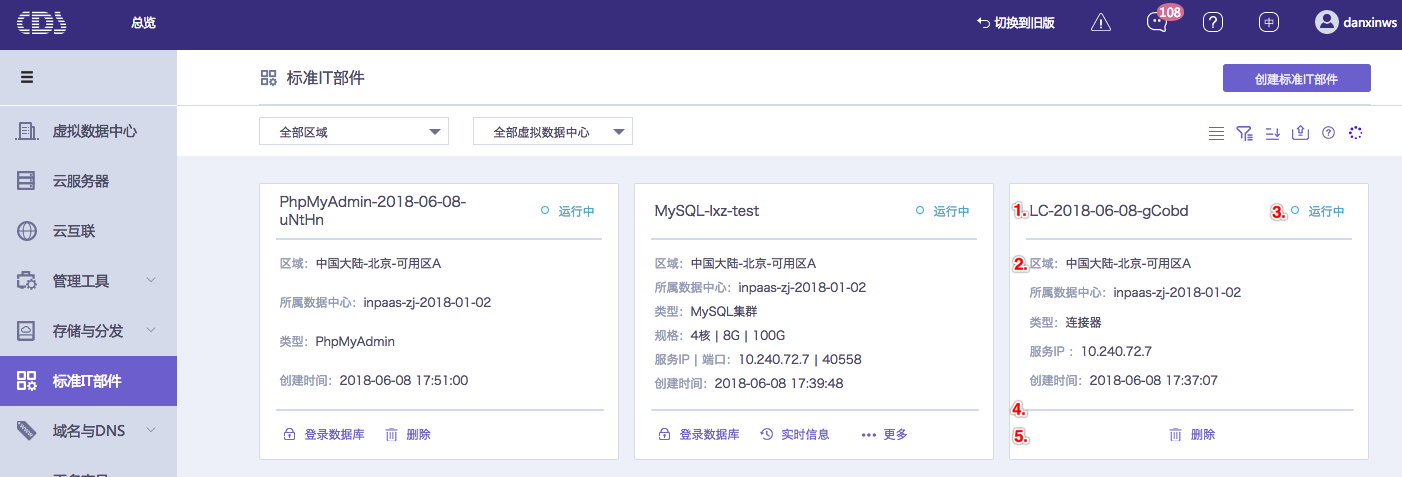Click 切换到旧版 to switch to the old version
1402x477 pixels.
click(1015, 23)
